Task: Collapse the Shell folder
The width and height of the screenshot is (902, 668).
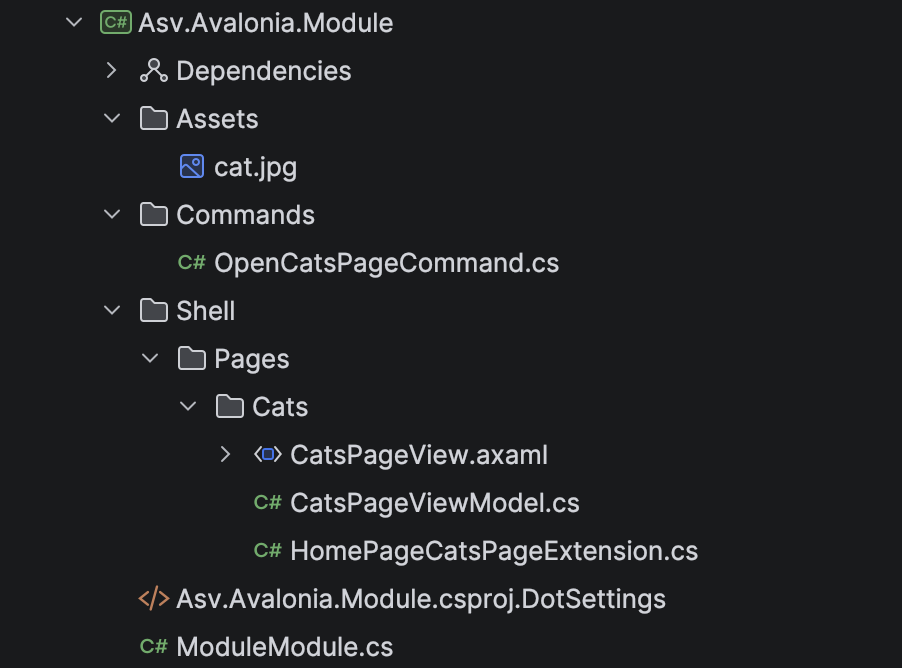Action: [x=111, y=310]
